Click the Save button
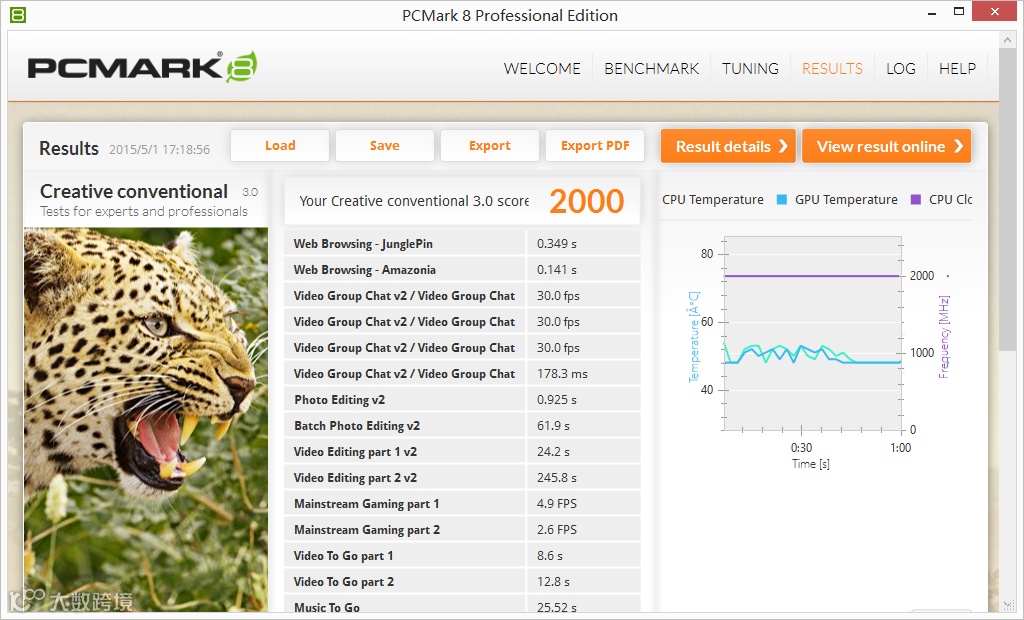Viewport: 1024px width, 620px height. (385, 146)
